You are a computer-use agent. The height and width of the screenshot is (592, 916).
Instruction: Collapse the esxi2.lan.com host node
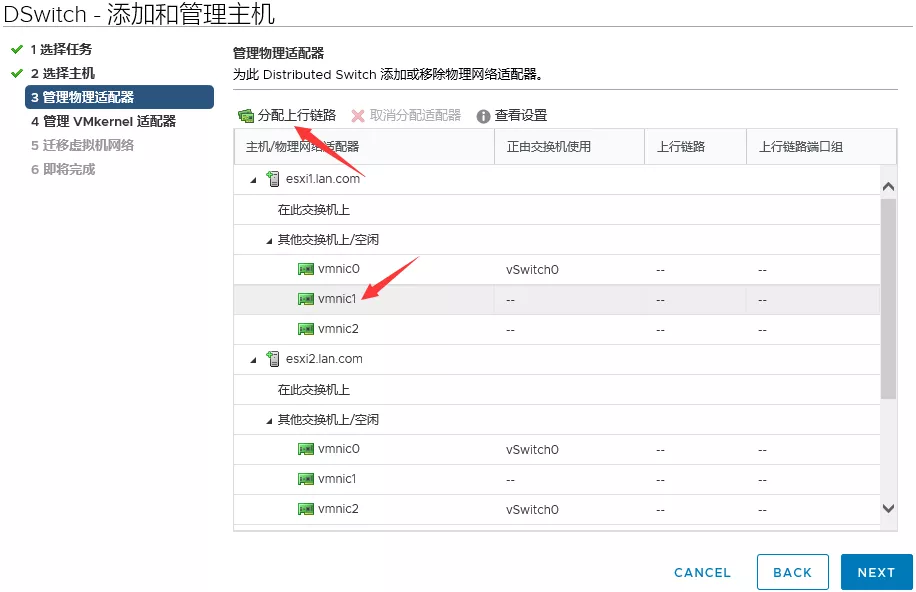pos(253,360)
